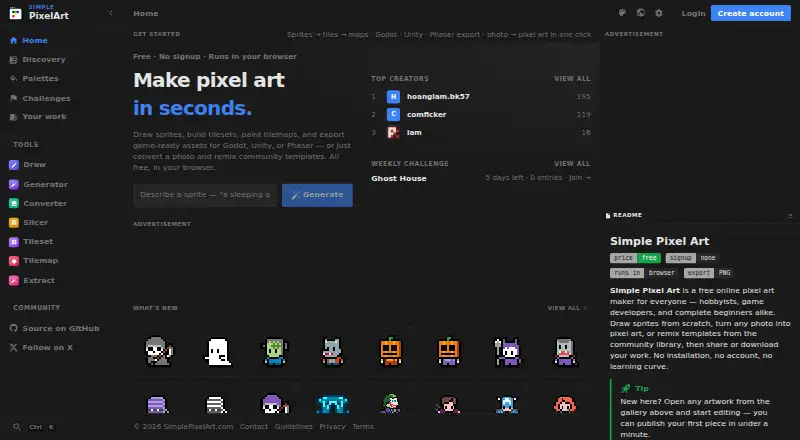Click the Generate button
This screenshot has height=440, width=800.
point(317,195)
